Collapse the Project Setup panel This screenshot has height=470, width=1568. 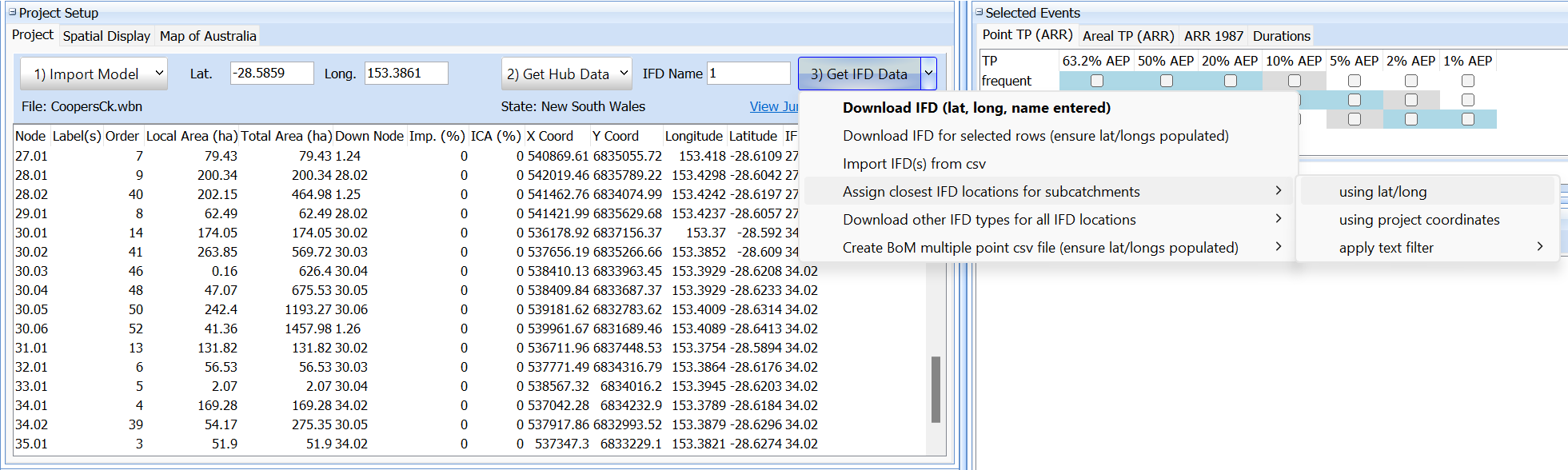(12, 13)
